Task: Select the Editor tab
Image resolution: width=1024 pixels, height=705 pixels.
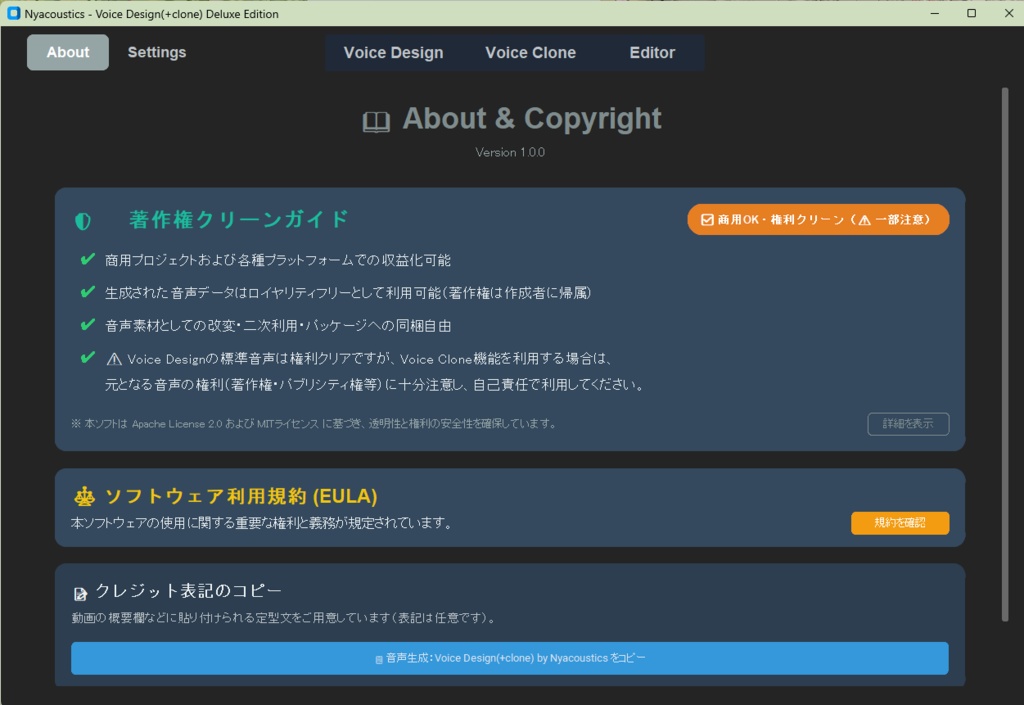Action: [652, 52]
